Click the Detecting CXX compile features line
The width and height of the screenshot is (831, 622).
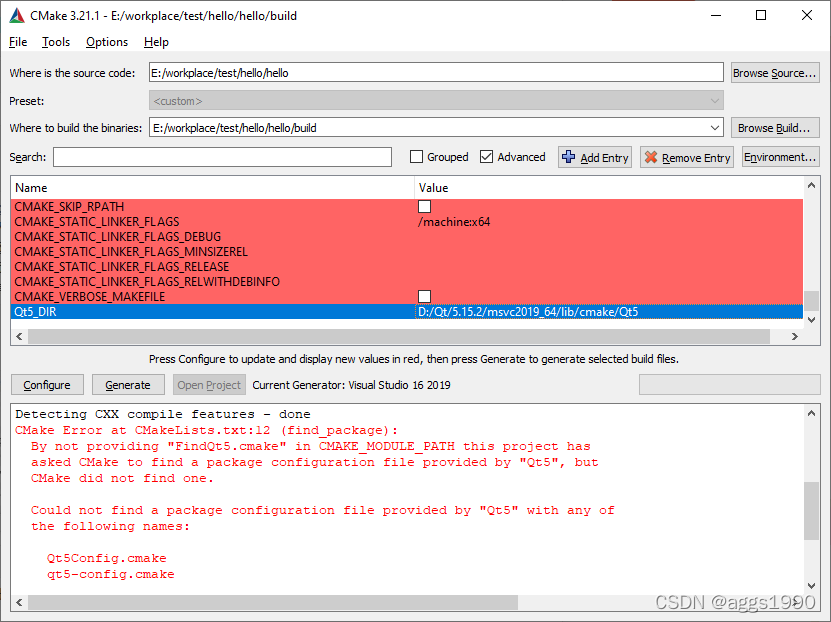point(163,414)
